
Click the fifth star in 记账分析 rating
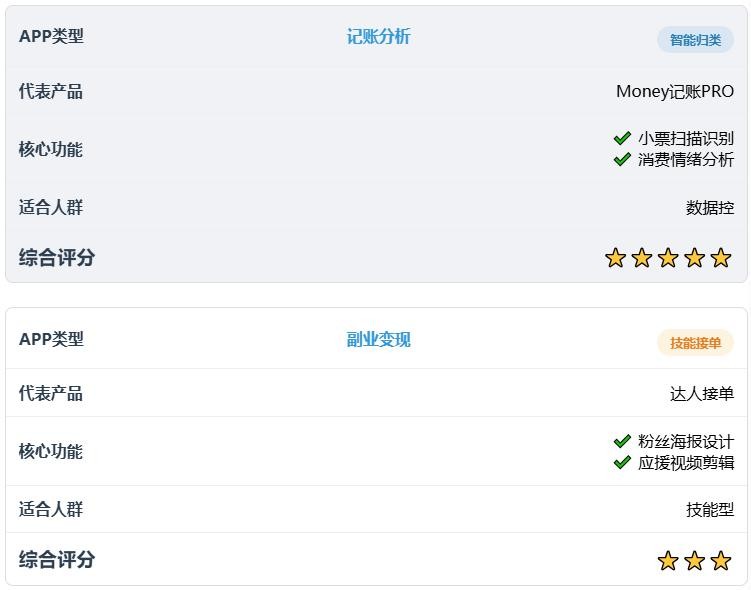[721, 258]
